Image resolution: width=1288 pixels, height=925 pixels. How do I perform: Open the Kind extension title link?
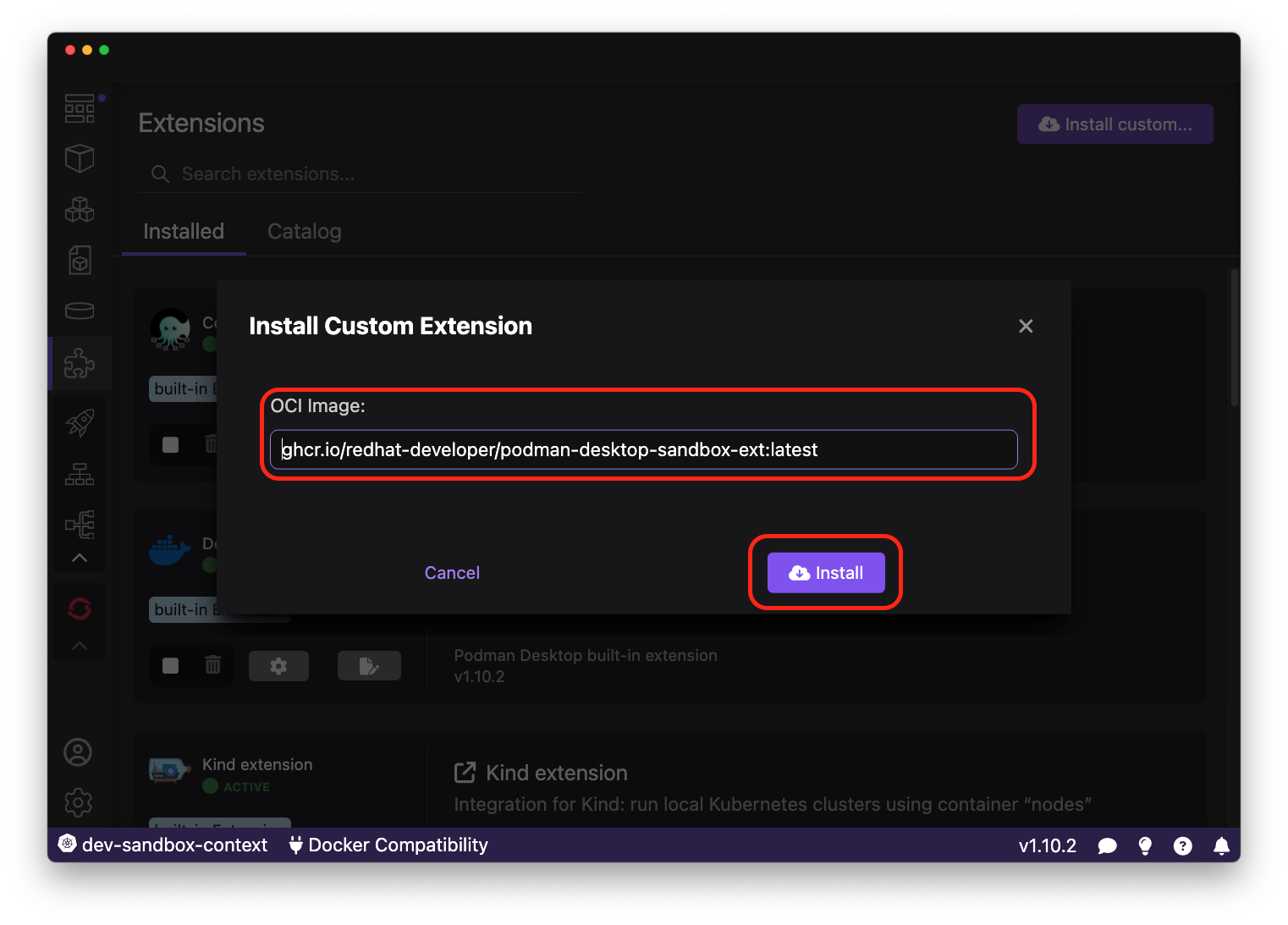pyautogui.click(x=557, y=773)
